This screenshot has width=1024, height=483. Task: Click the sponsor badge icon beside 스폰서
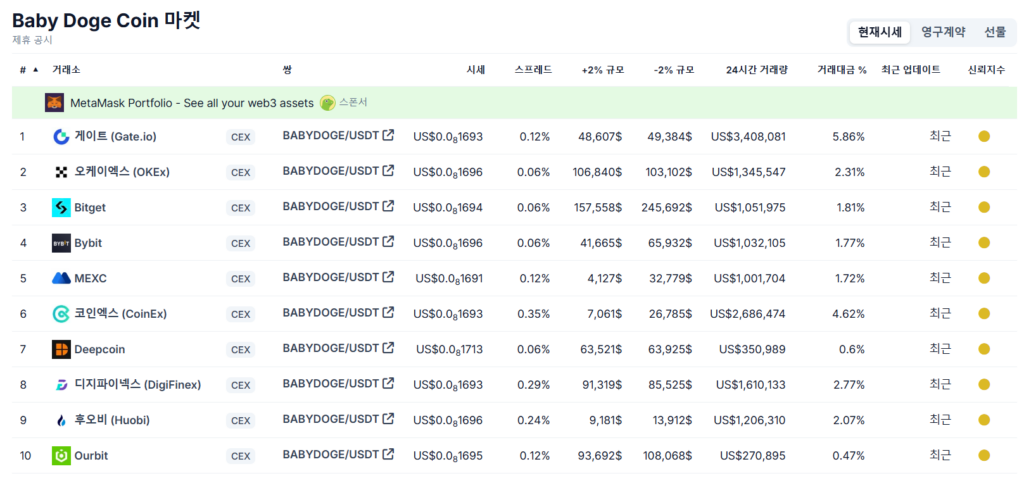pos(328,102)
